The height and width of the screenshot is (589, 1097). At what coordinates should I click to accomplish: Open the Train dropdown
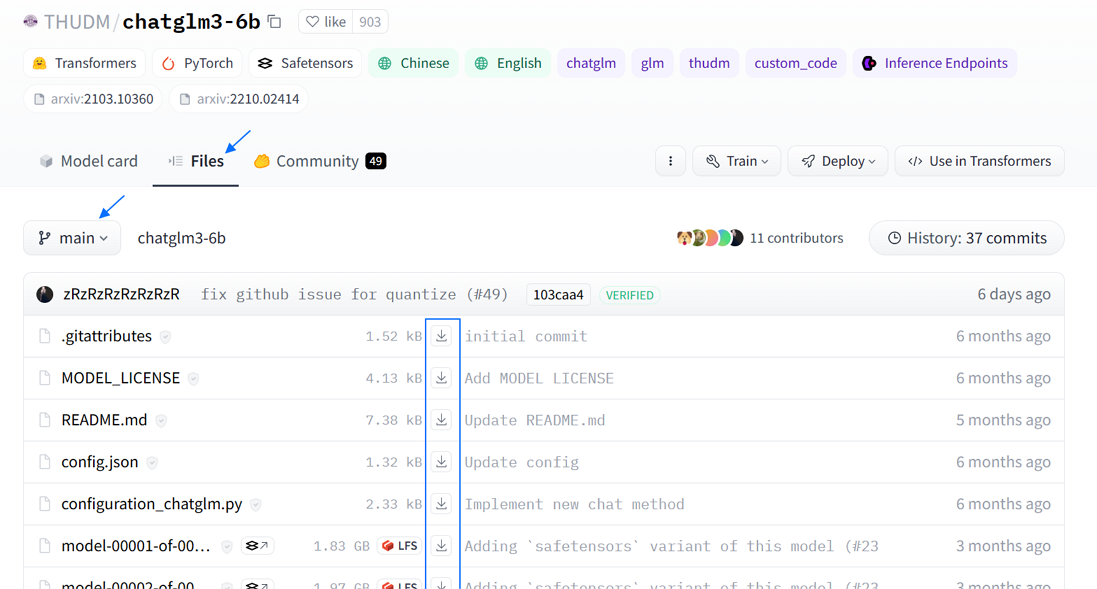coord(737,161)
